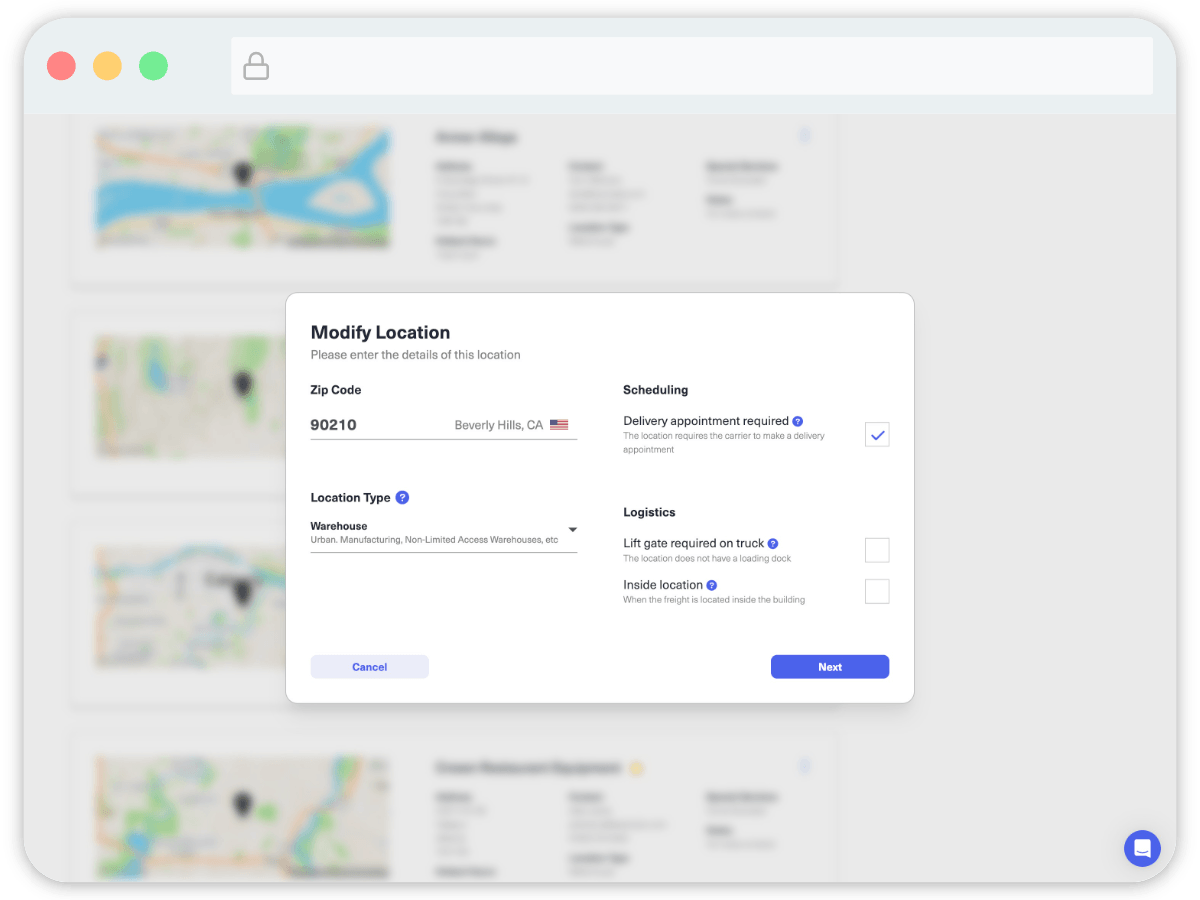Image resolution: width=1200 pixels, height=900 pixels.
Task: Open Delivery appointment required help tooltip
Action: (x=798, y=421)
